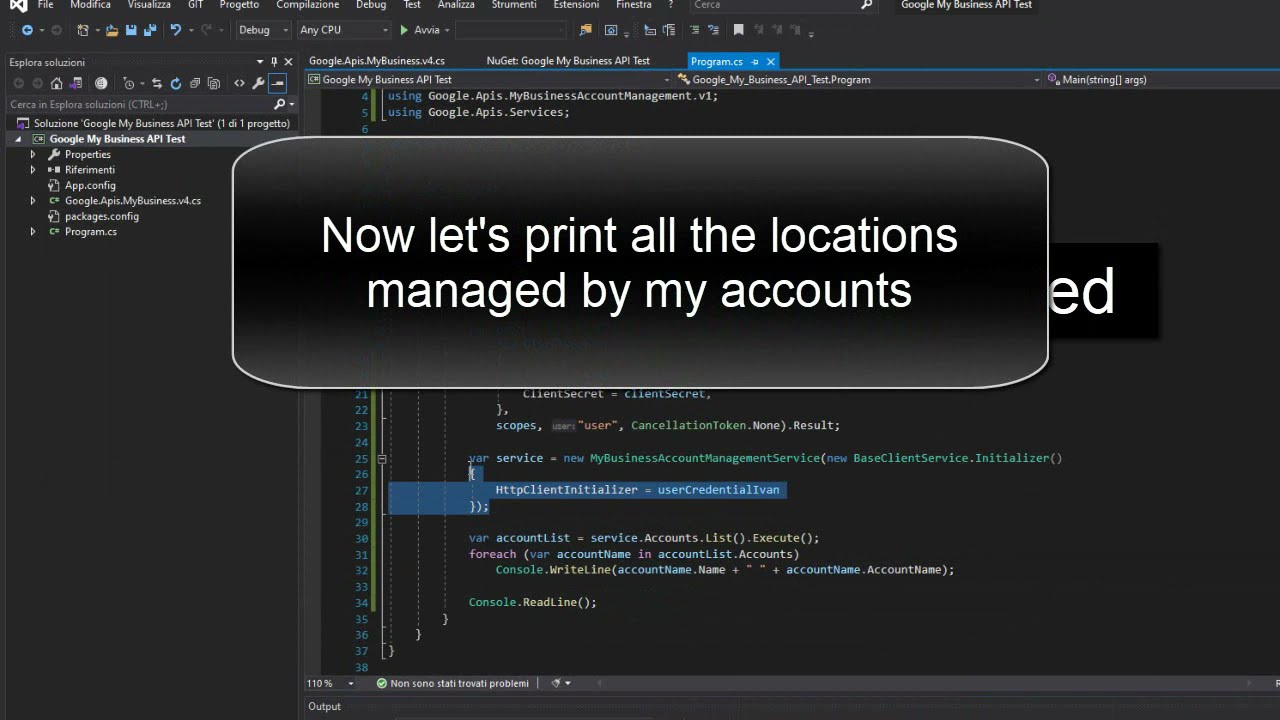Select App.config in solution tree
The image size is (1280, 720).
(x=90, y=185)
